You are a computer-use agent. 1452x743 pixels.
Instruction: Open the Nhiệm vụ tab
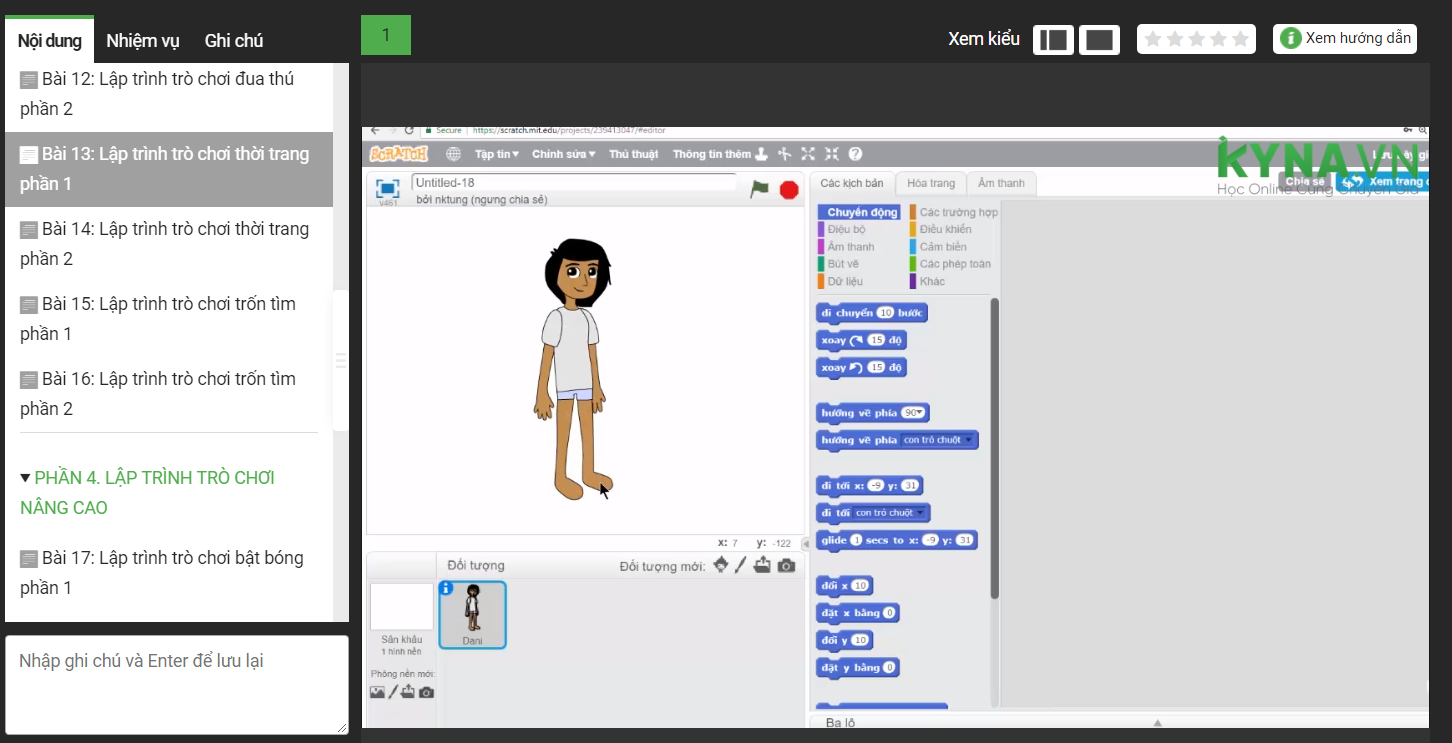pos(143,41)
